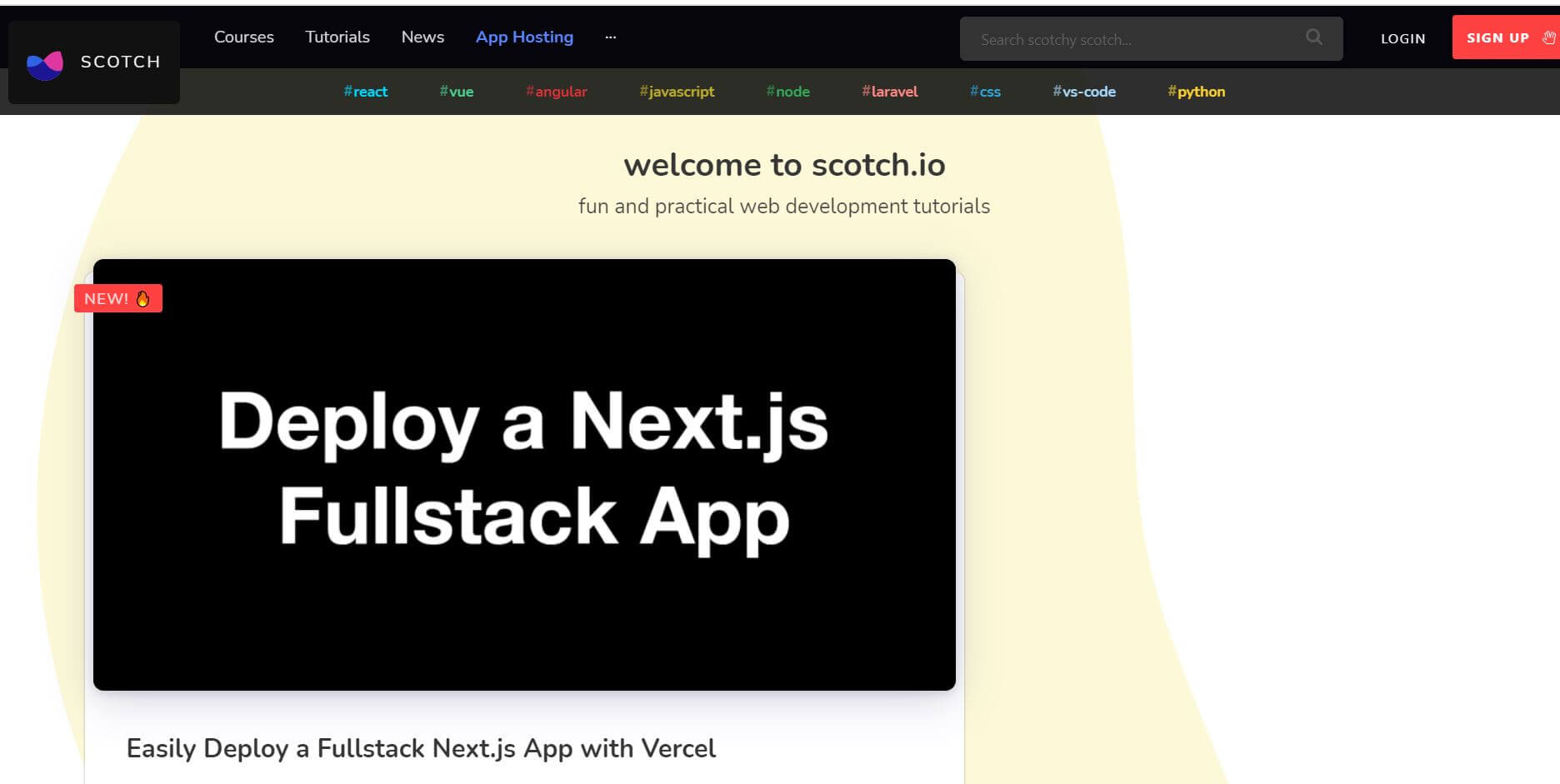1560x784 pixels.
Task: Select the #javascript tag
Action: (x=677, y=92)
